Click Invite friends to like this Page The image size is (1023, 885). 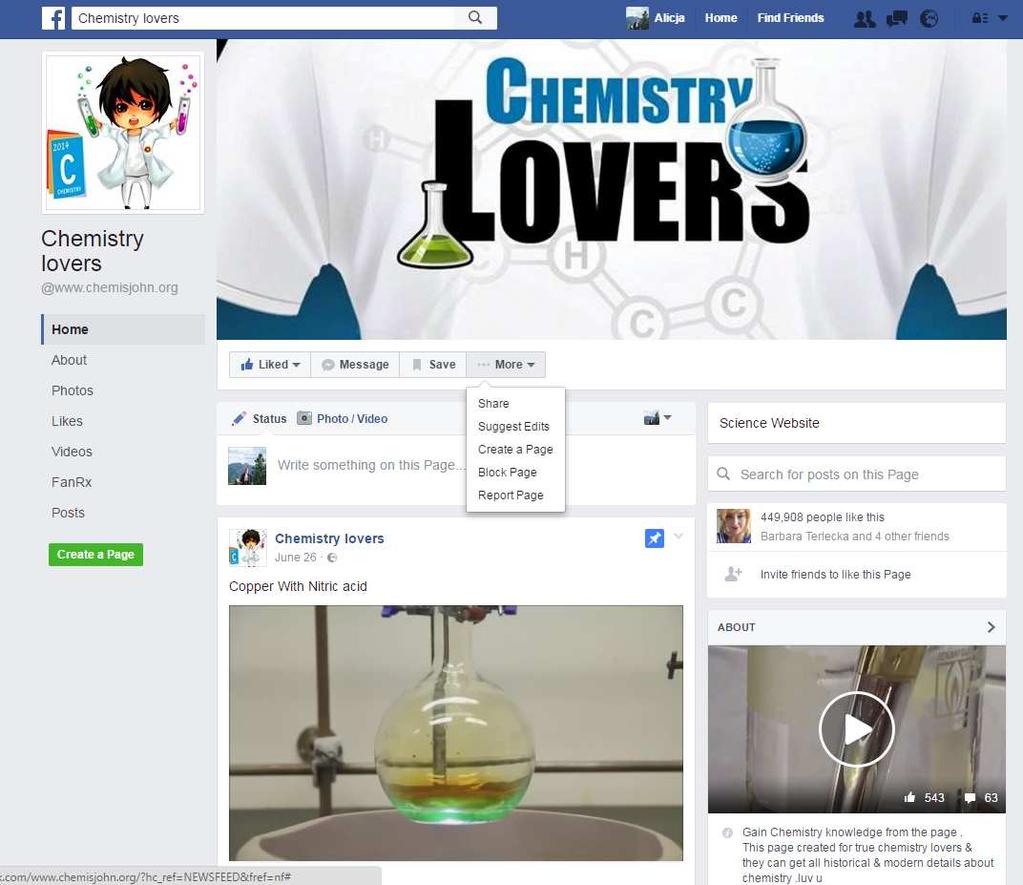click(x=835, y=575)
